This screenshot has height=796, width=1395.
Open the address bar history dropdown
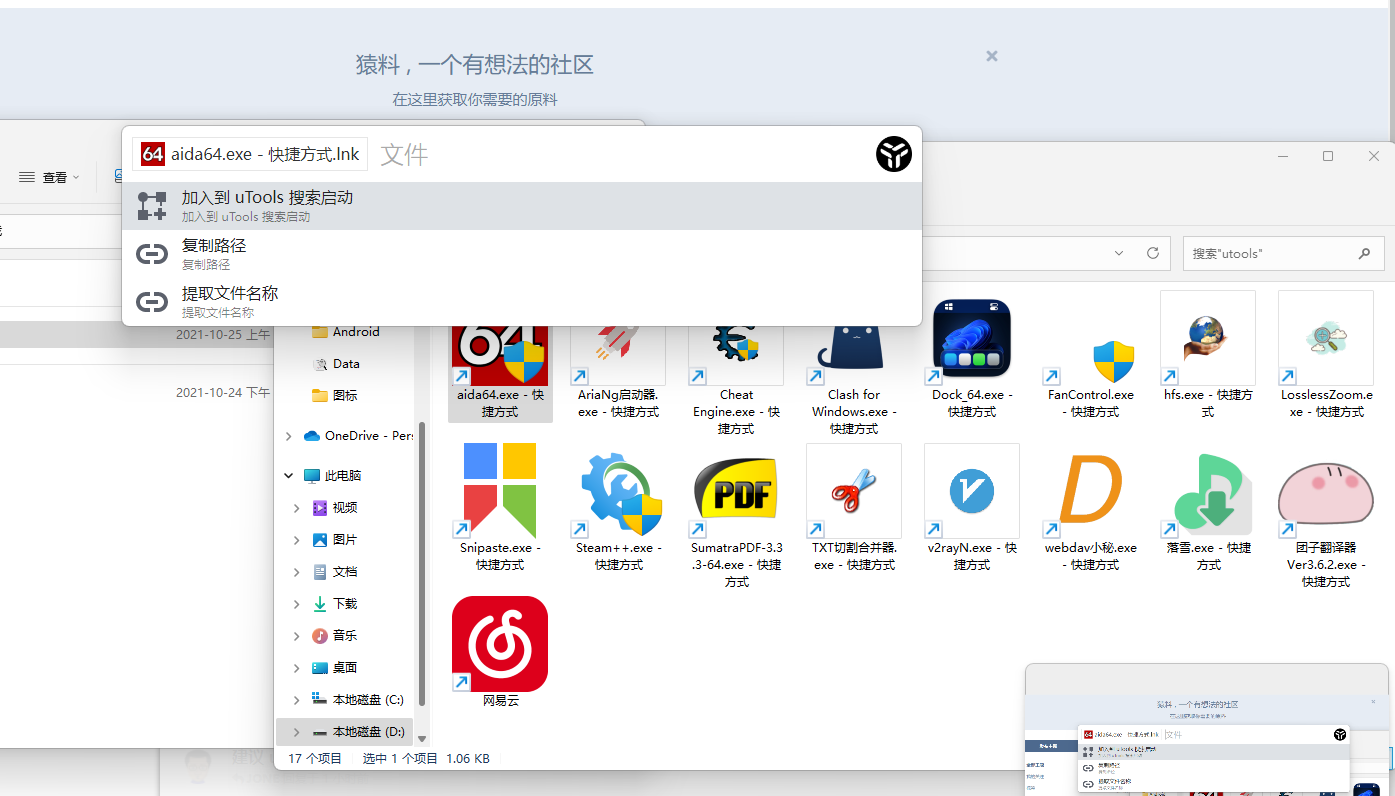1121,253
